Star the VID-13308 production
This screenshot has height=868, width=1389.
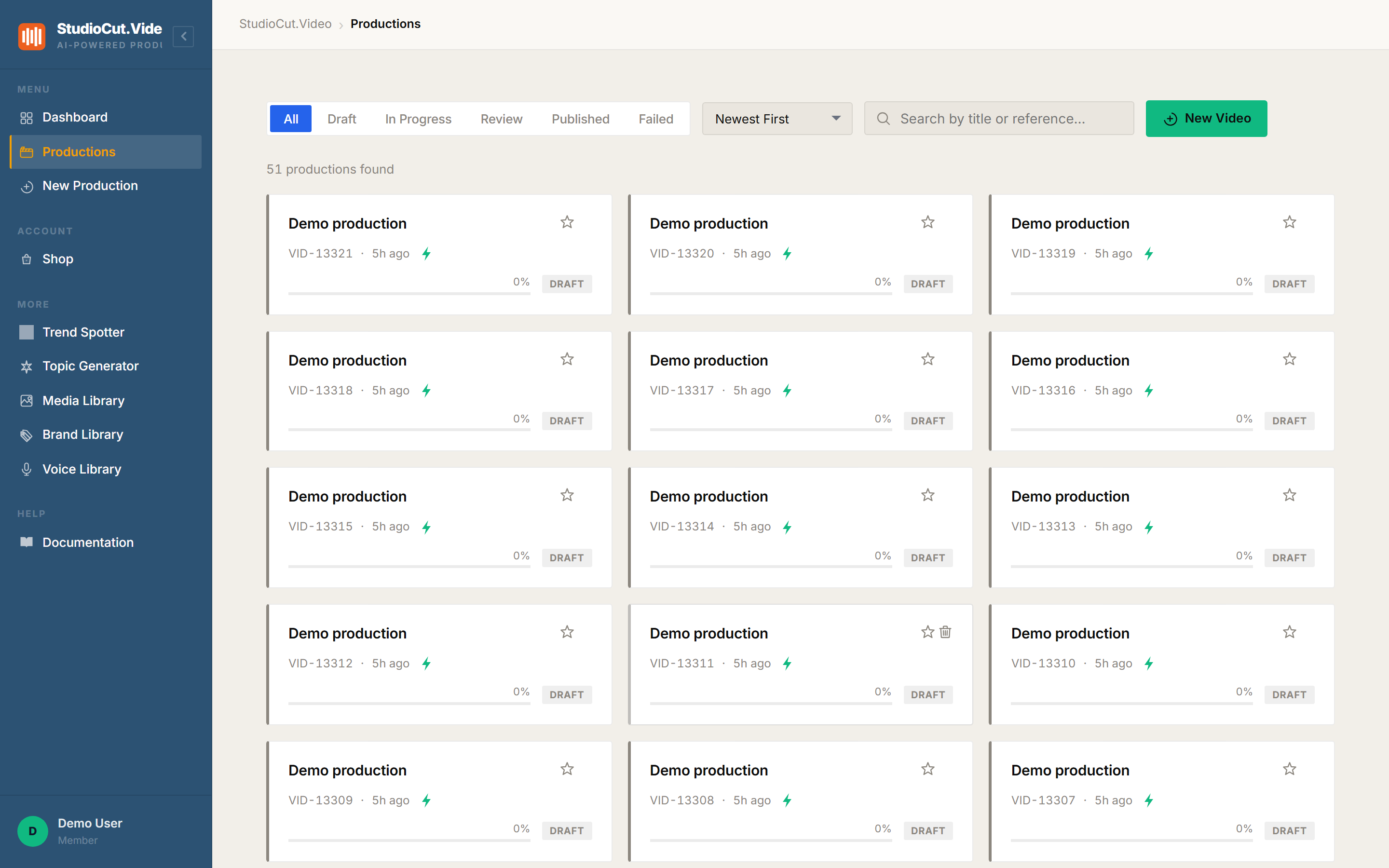(928, 769)
